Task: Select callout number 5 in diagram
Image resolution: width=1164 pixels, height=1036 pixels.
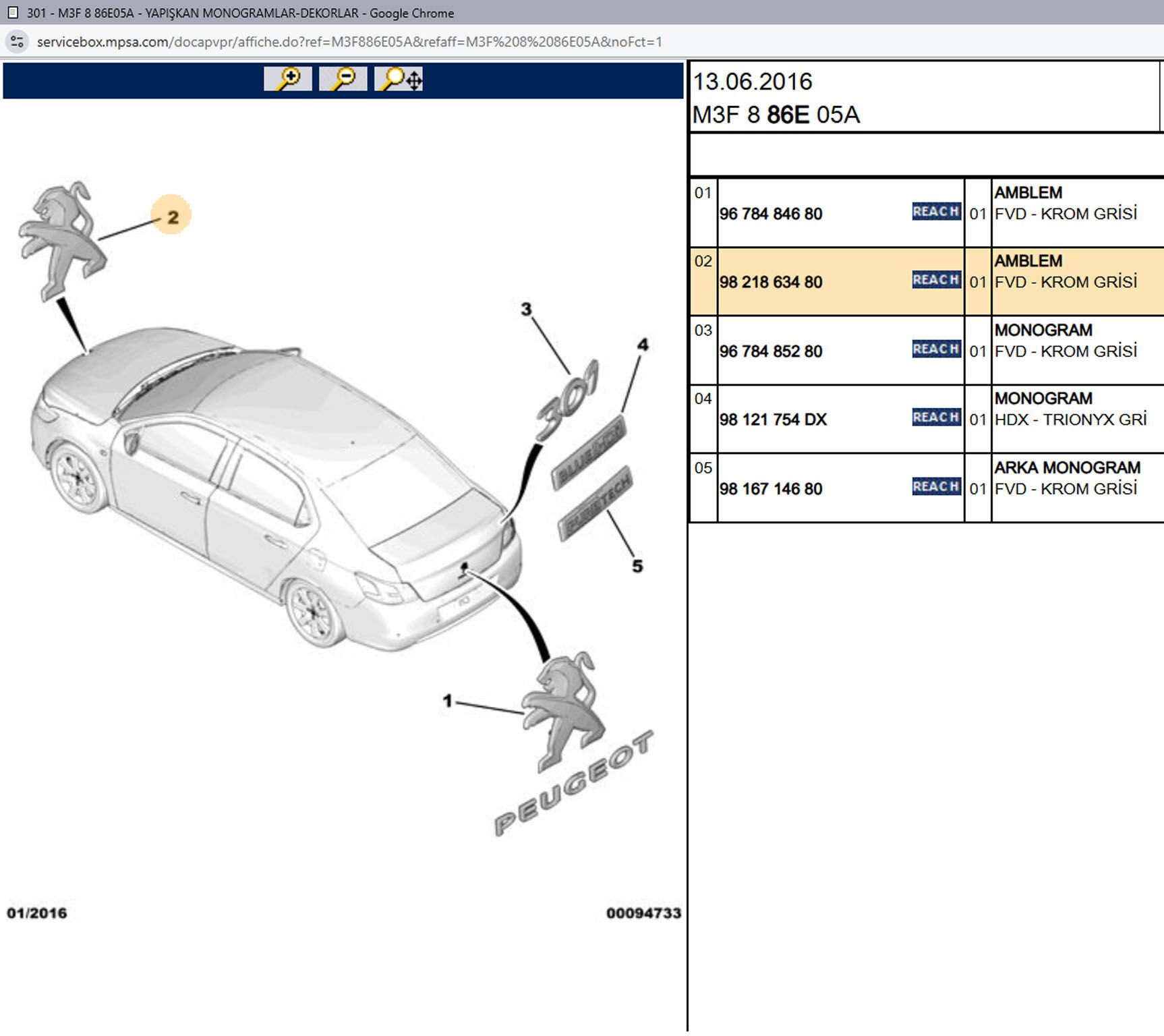Action: tap(637, 566)
